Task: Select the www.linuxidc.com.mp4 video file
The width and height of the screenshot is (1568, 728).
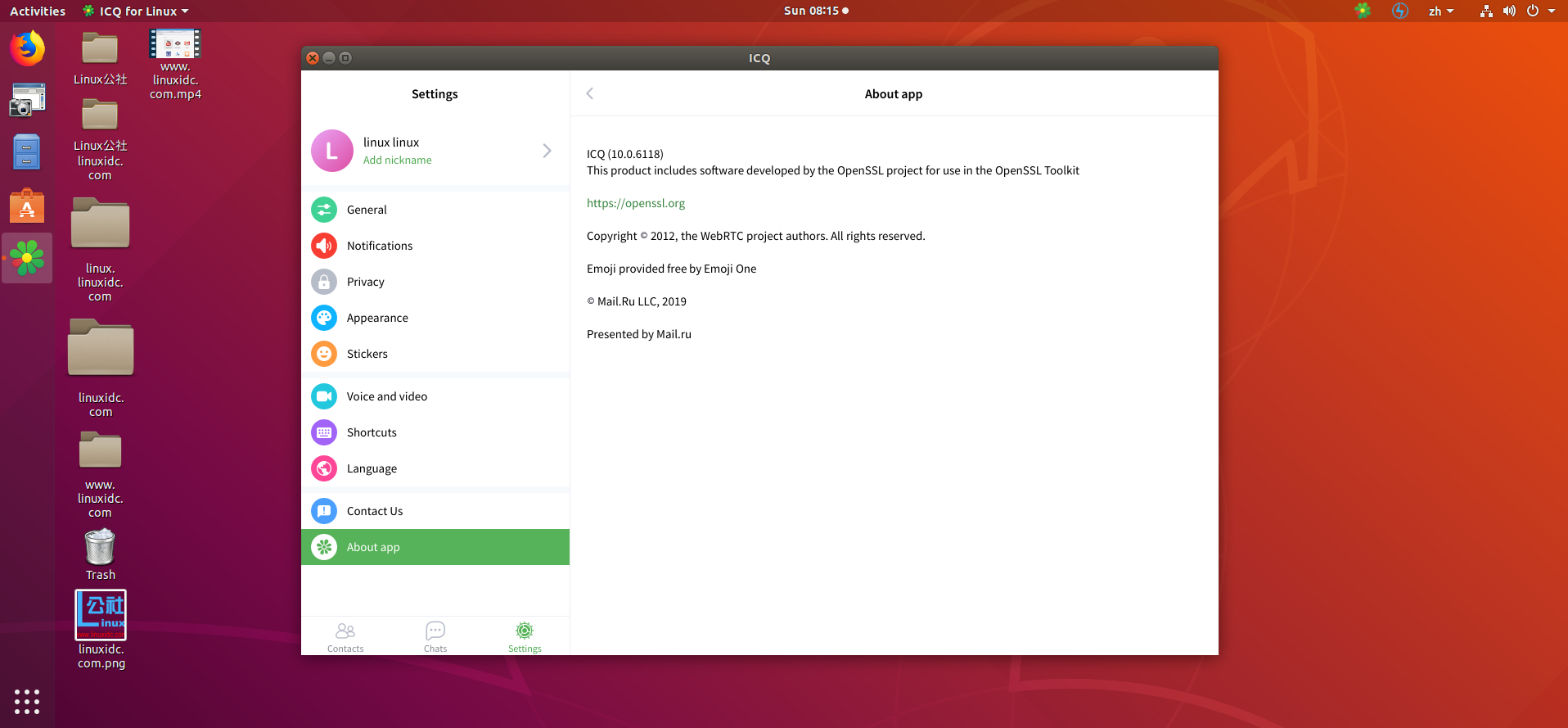Action: 175,65
